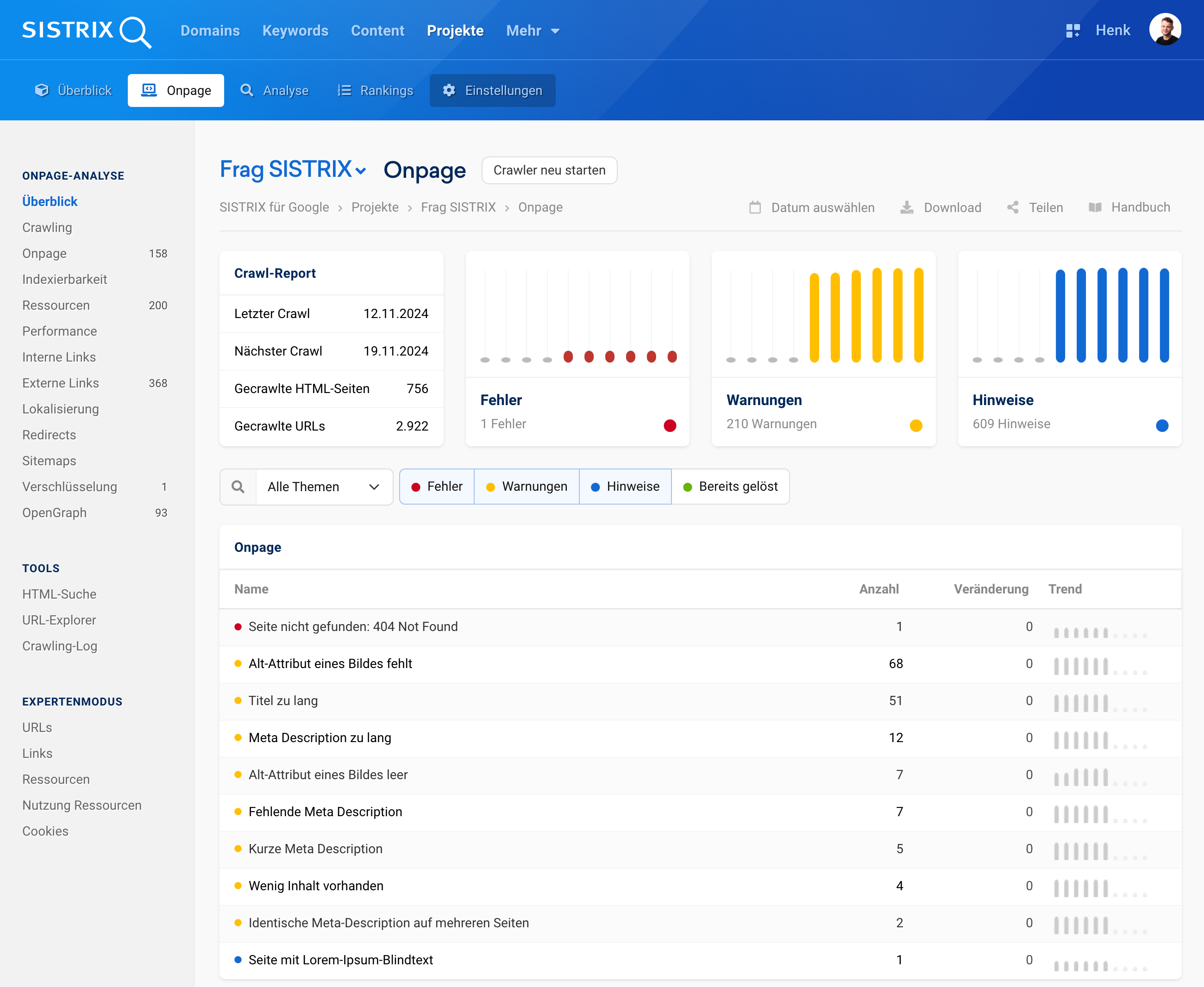Open OpenGraph in the sidebar

click(55, 513)
